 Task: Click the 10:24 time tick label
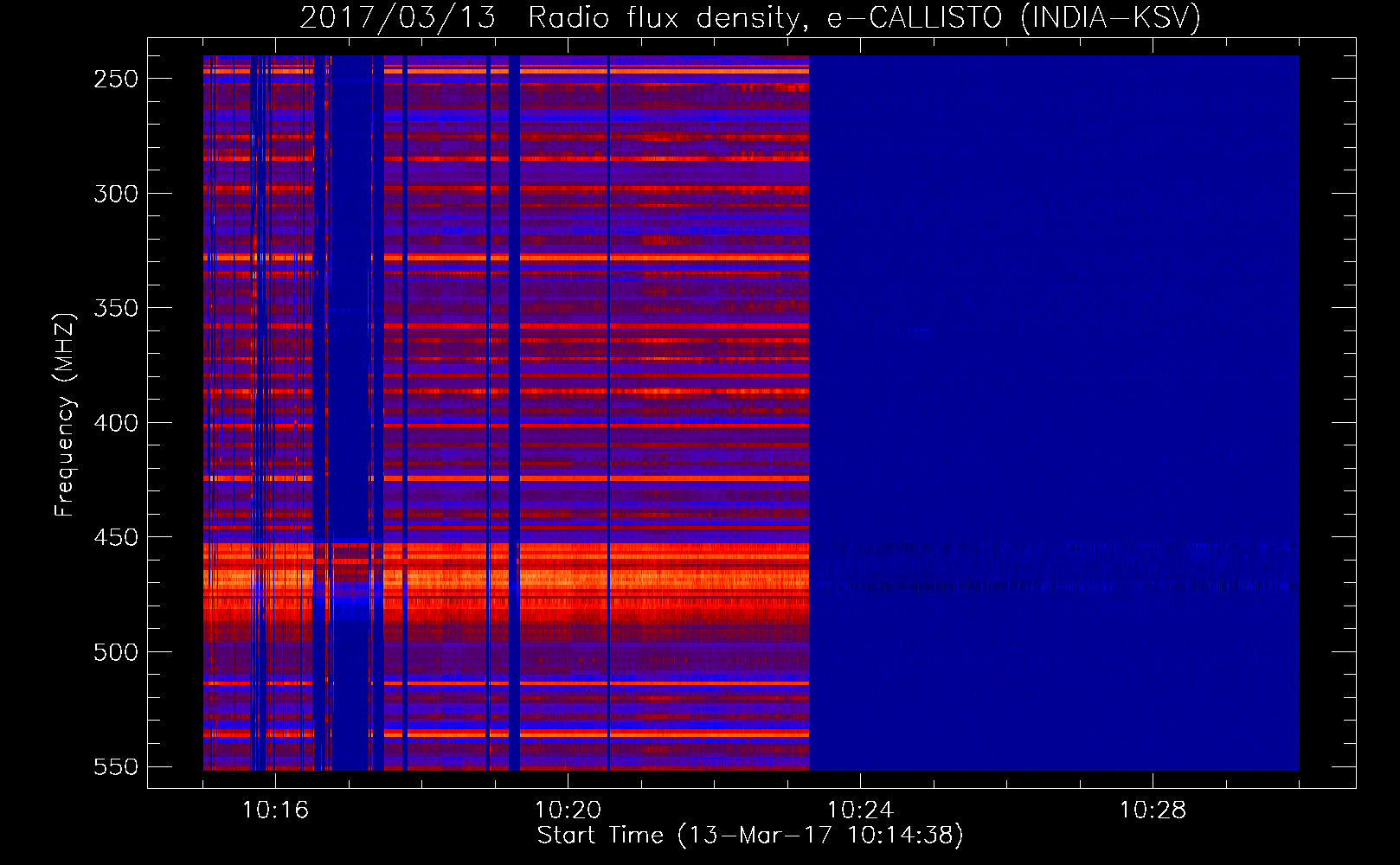coord(860,811)
